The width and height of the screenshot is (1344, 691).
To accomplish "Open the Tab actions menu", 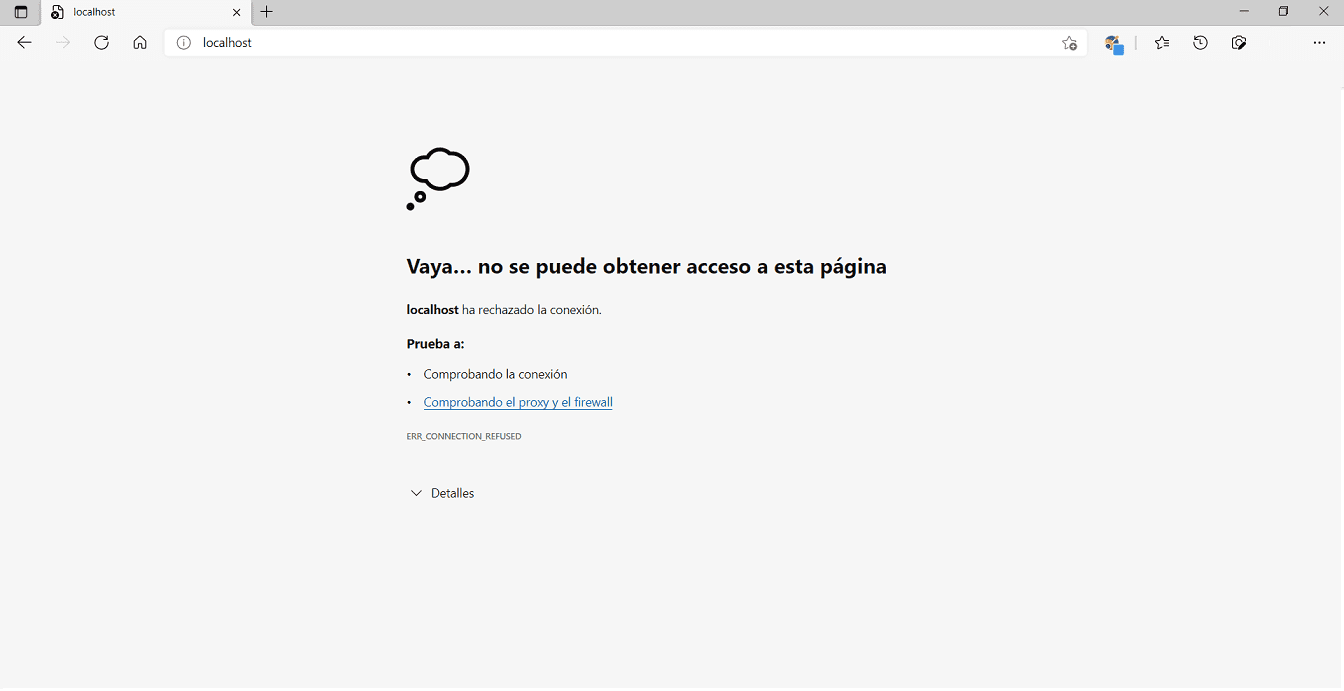I will click(20, 11).
